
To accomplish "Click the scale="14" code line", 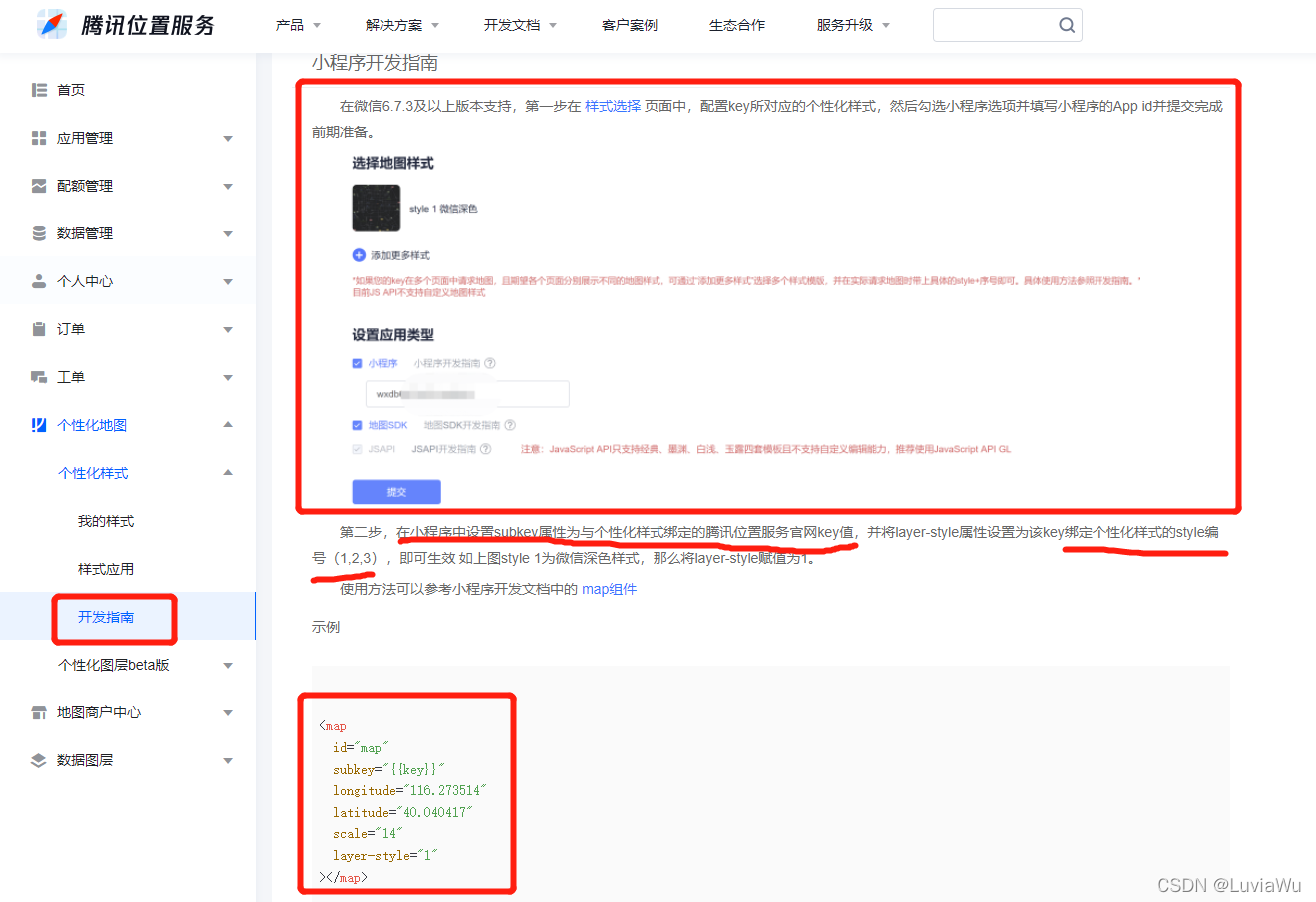I will 368,834.
